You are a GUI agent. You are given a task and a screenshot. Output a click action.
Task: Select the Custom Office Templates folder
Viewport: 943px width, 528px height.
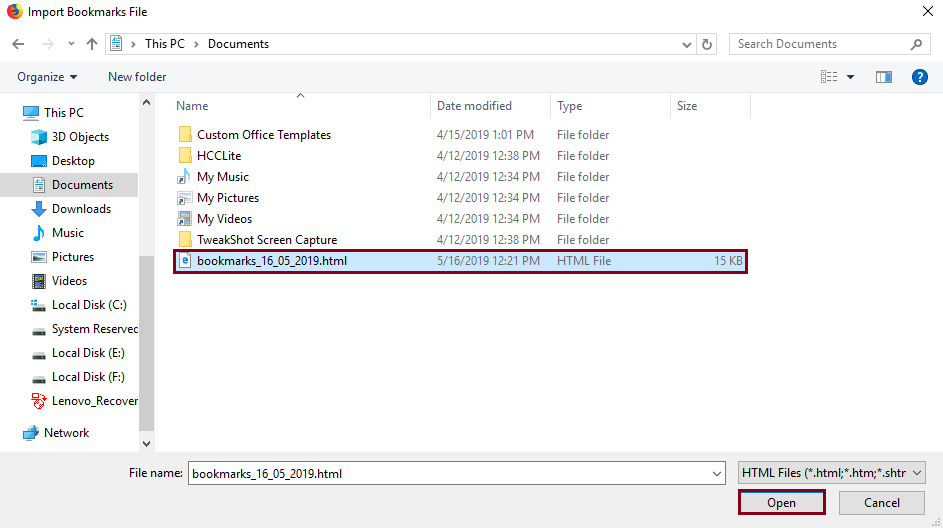pos(263,135)
